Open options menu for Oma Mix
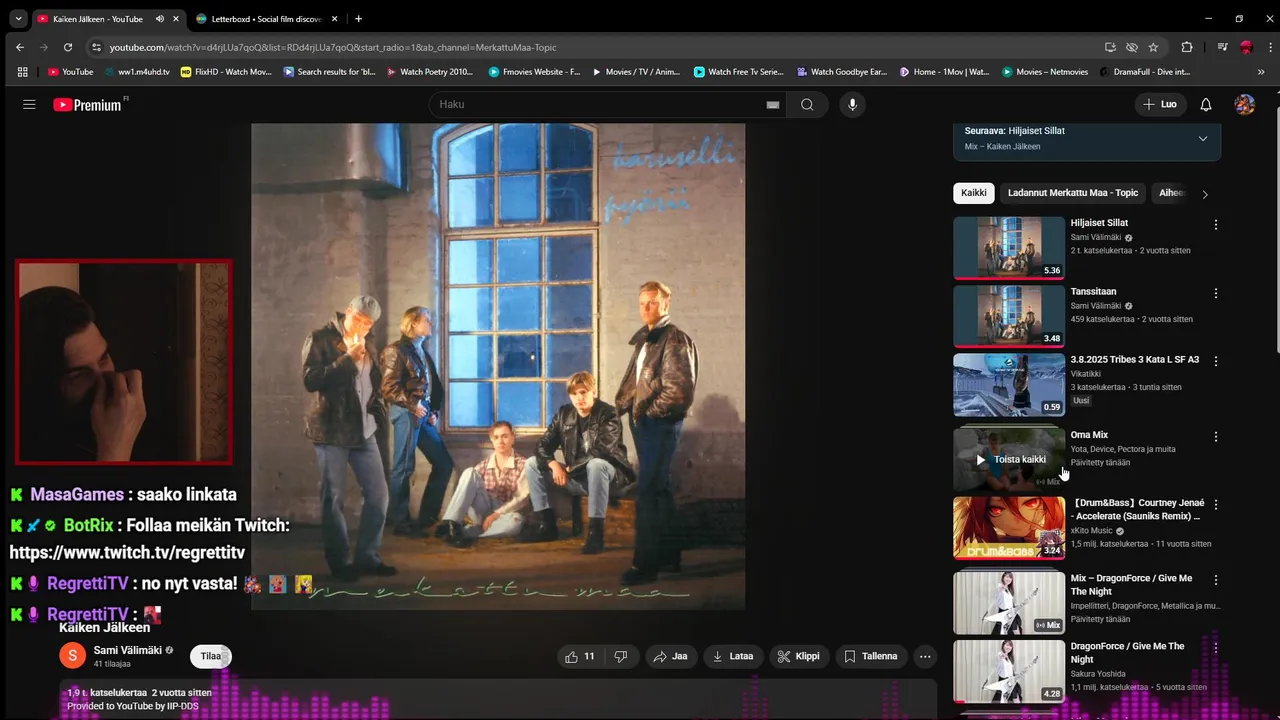 1216,437
